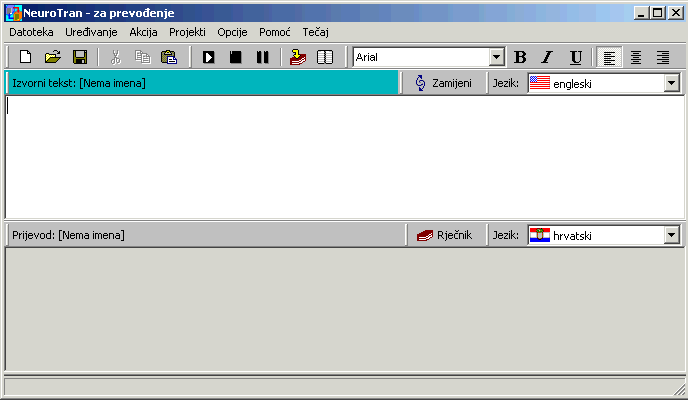Center align the text

[x=636, y=57]
